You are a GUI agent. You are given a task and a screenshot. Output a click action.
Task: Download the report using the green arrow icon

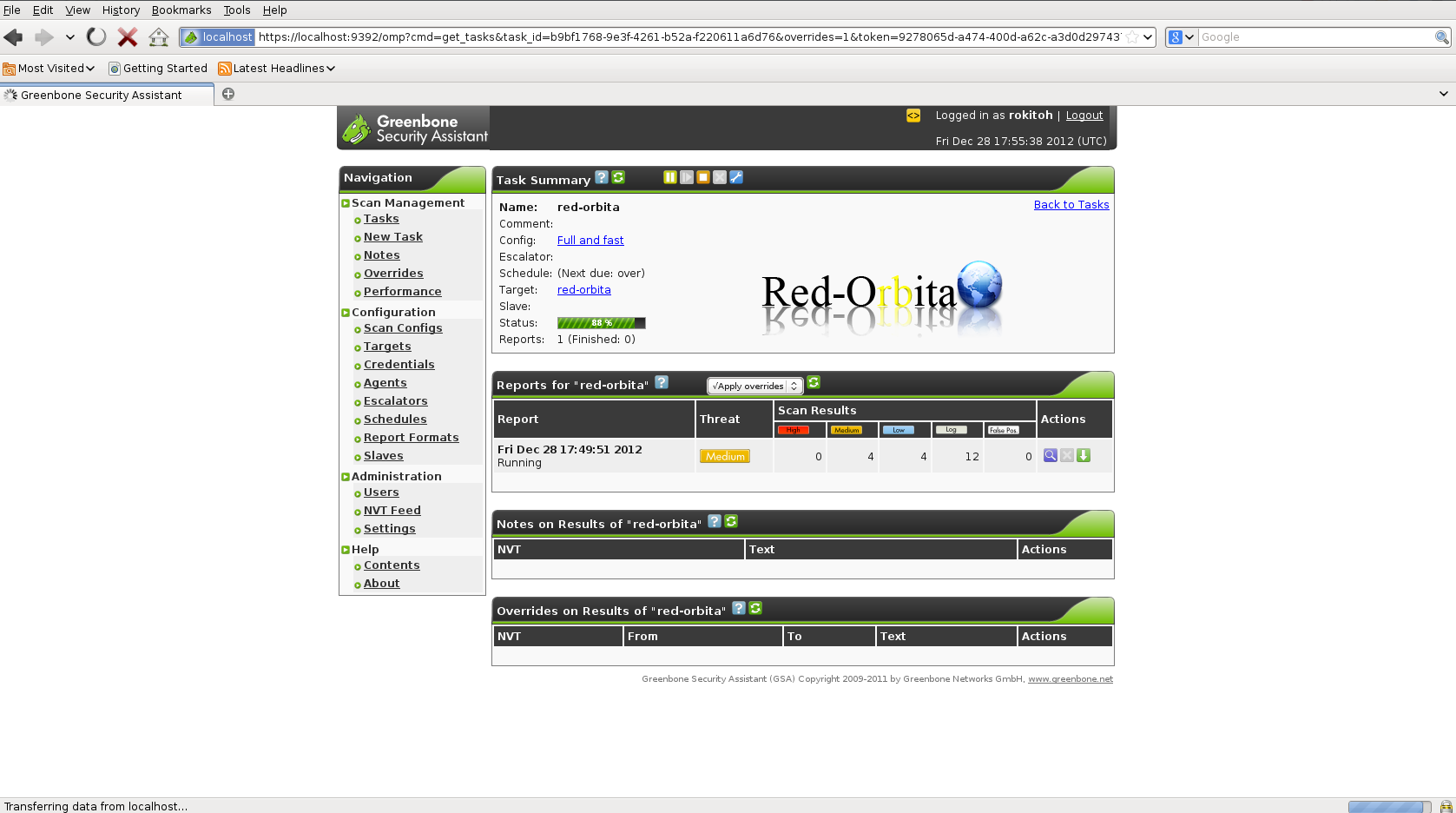[x=1084, y=455]
